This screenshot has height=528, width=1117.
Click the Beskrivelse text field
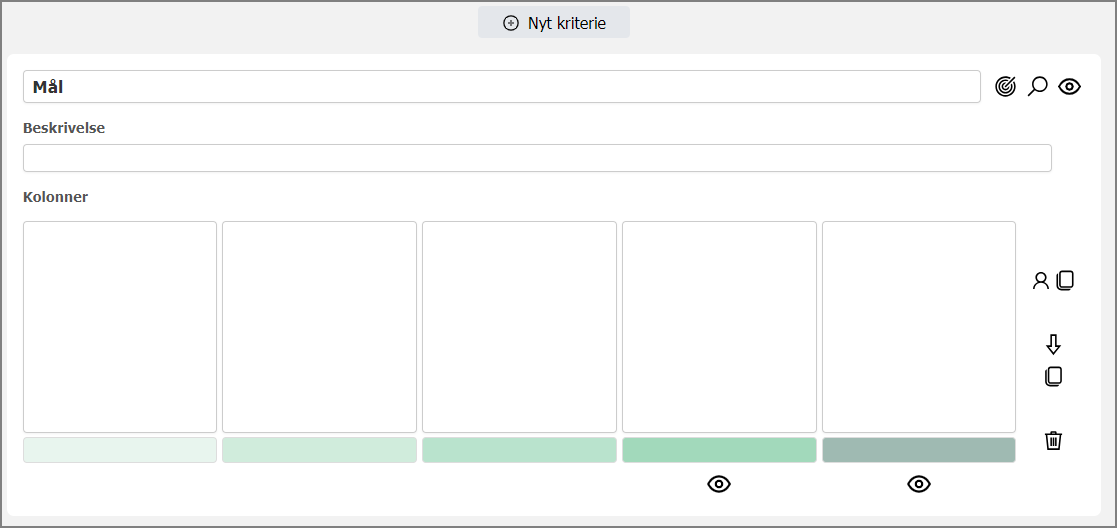(537, 158)
